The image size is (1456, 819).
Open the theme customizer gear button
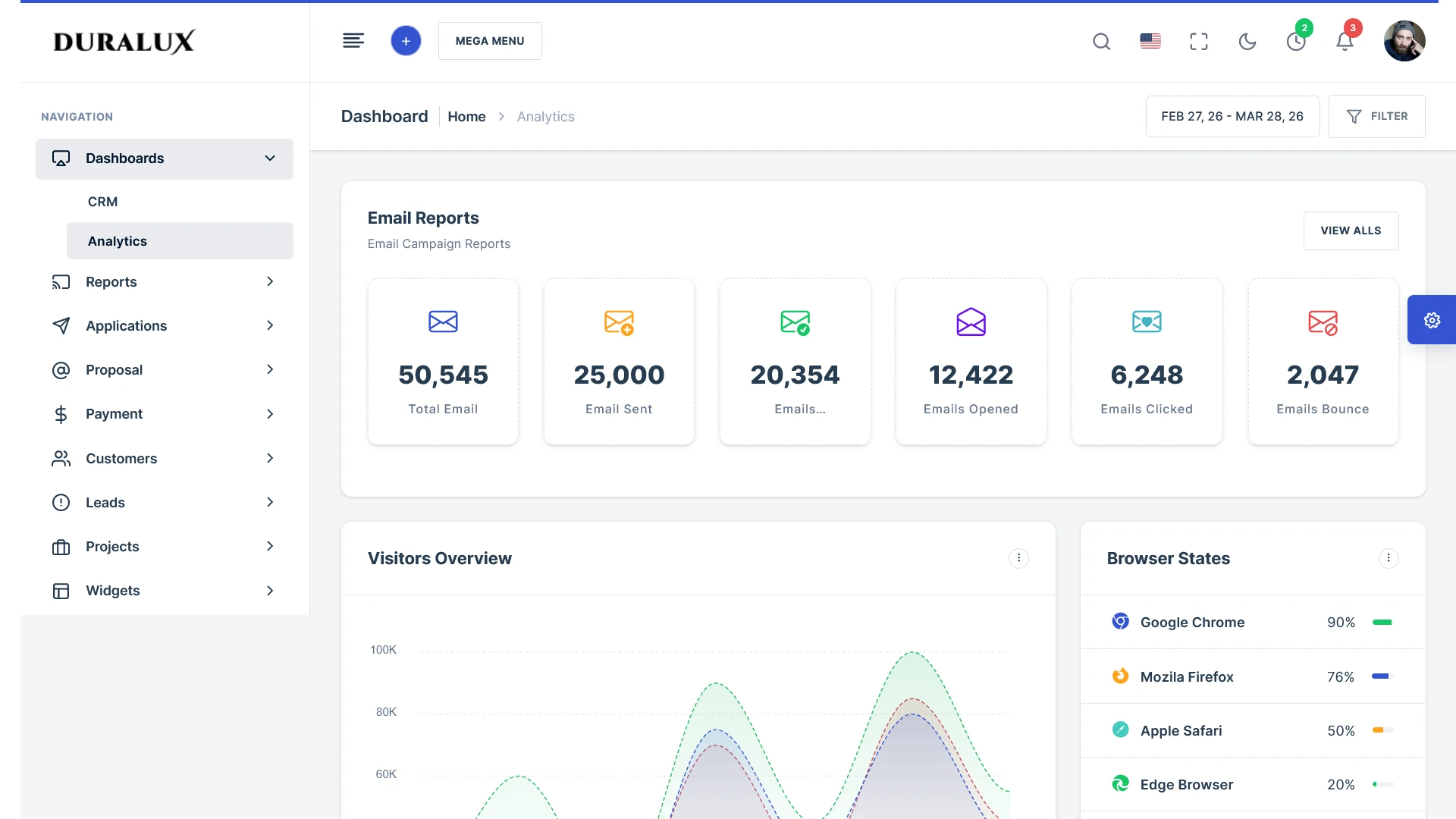(1432, 320)
